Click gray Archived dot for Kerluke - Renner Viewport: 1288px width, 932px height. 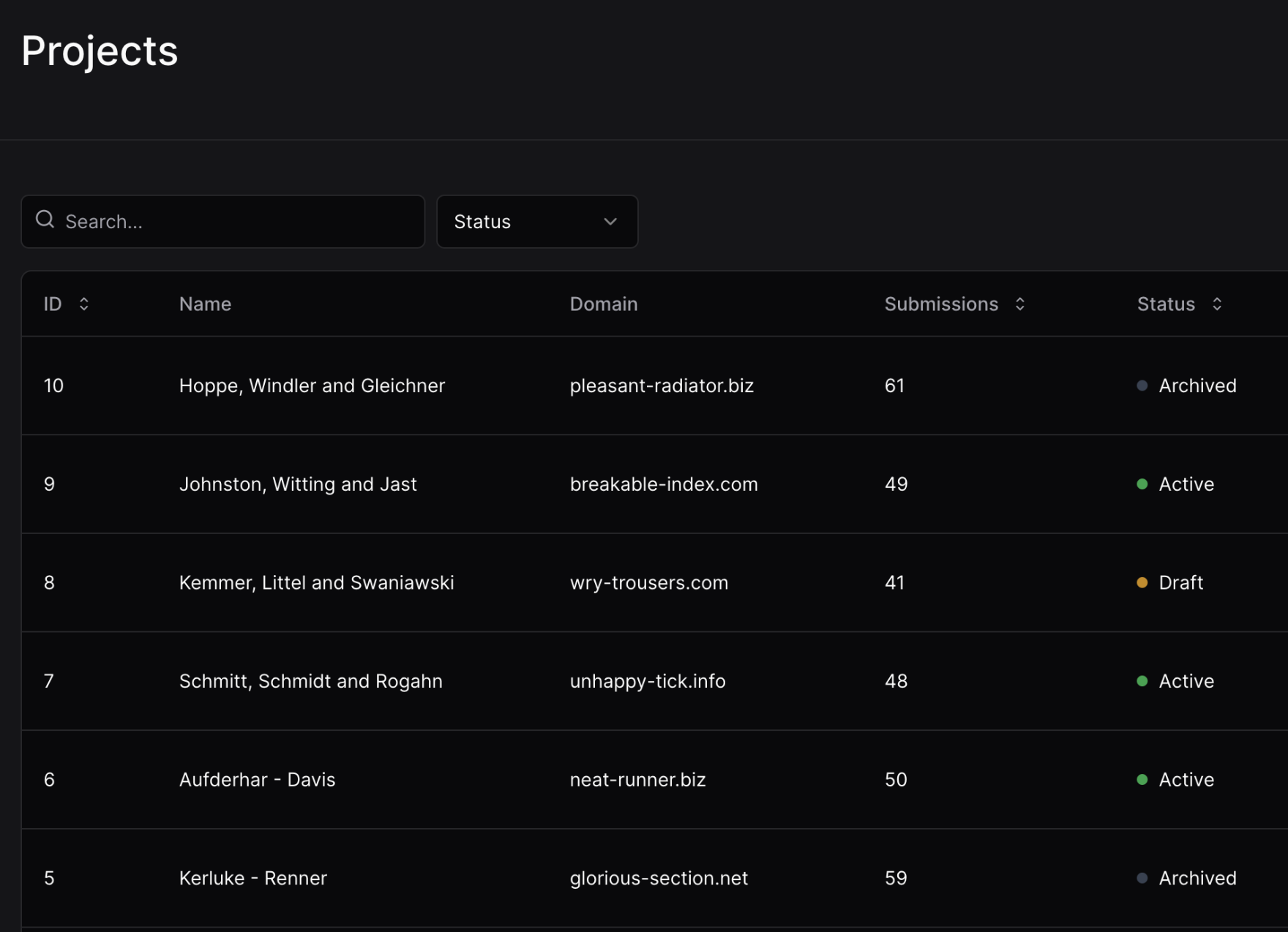point(1142,878)
